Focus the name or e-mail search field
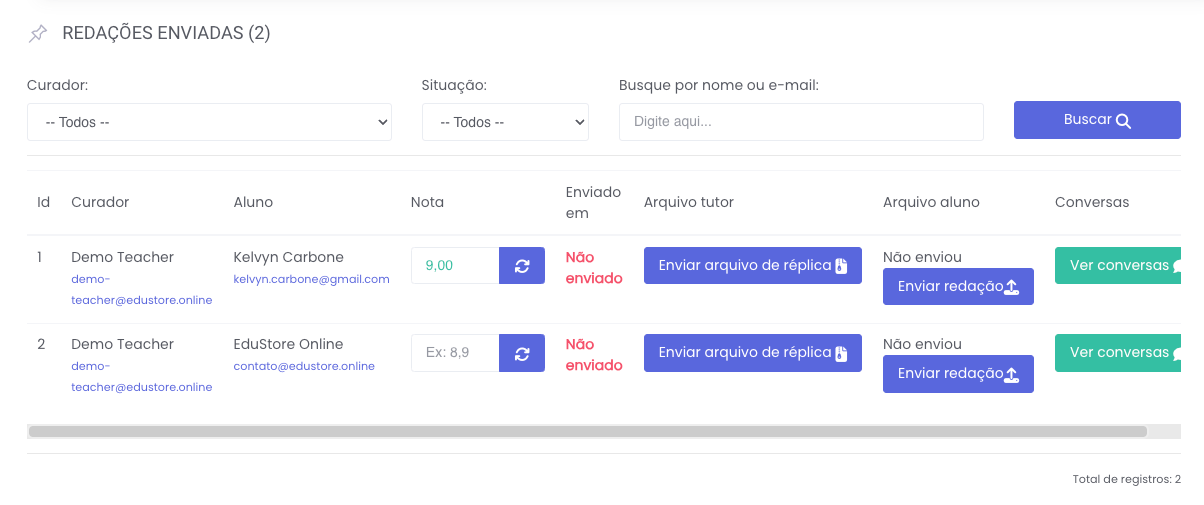The width and height of the screenshot is (1204, 505). point(801,122)
